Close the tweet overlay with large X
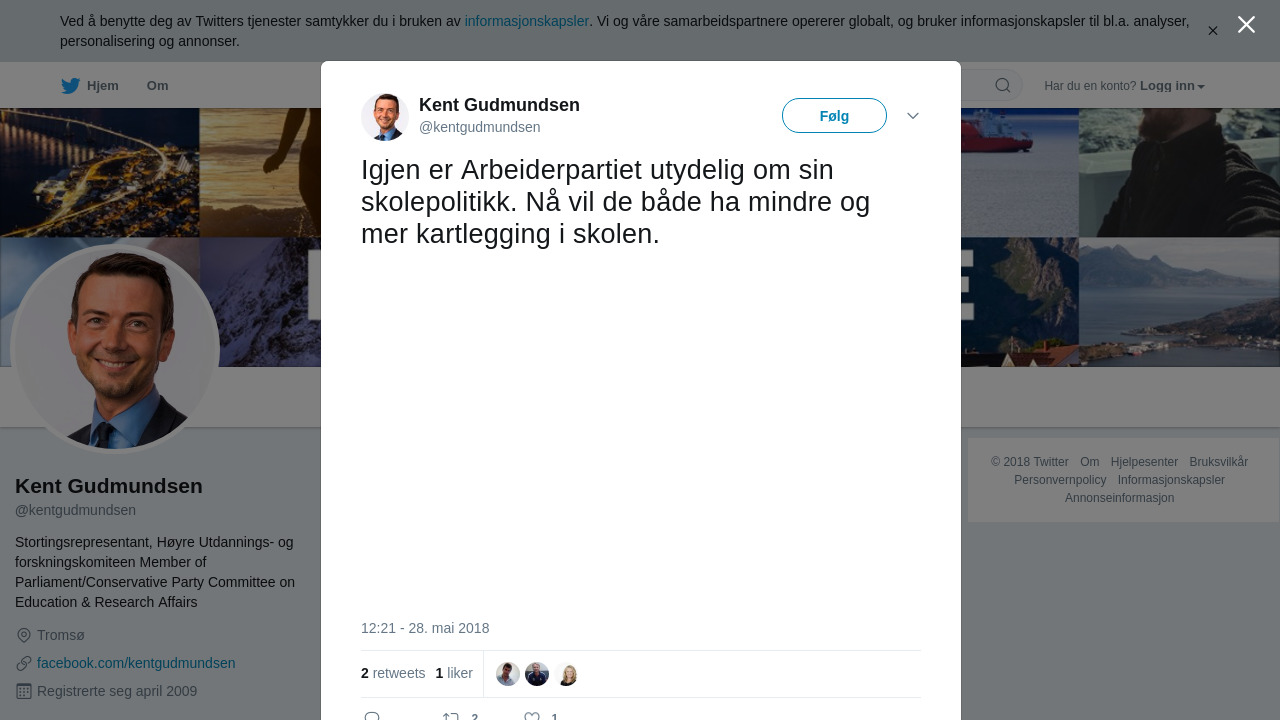The height and width of the screenshot is (720, 1280). [1246, 25]
